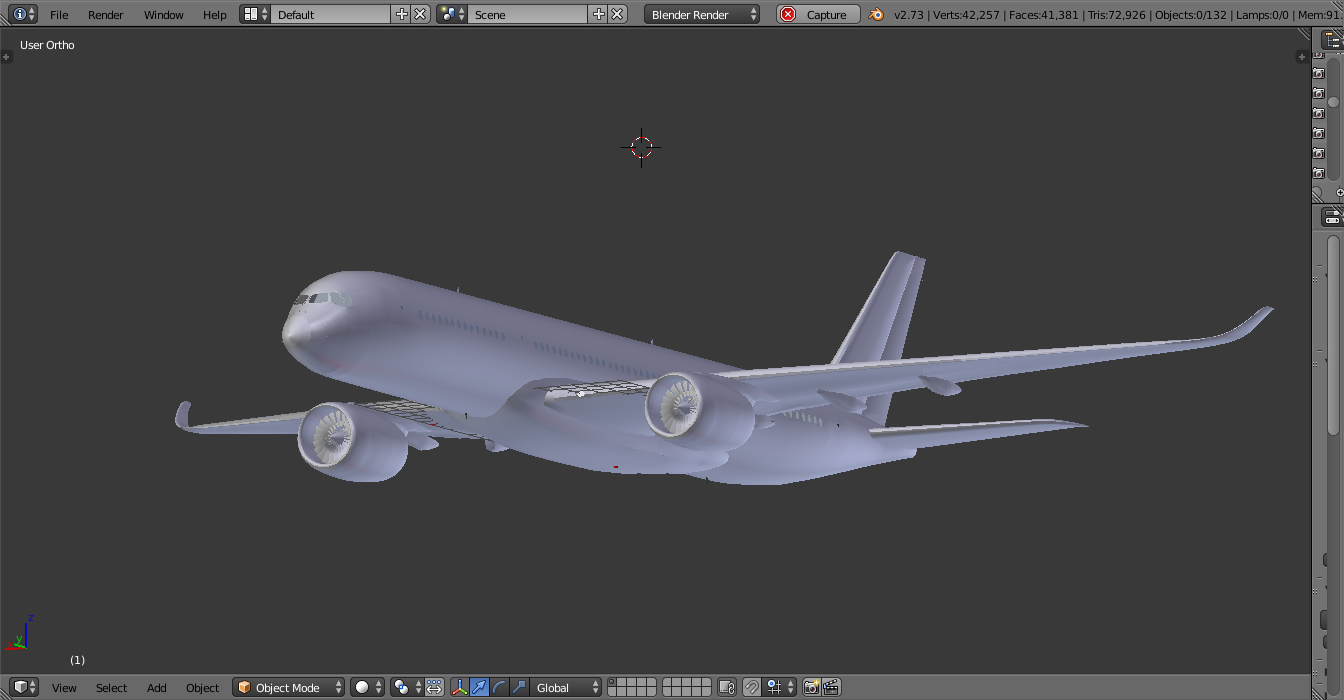1344x700 pixels.
Task: Open the View menu in 3D viewport
Action: click(64, 688)
